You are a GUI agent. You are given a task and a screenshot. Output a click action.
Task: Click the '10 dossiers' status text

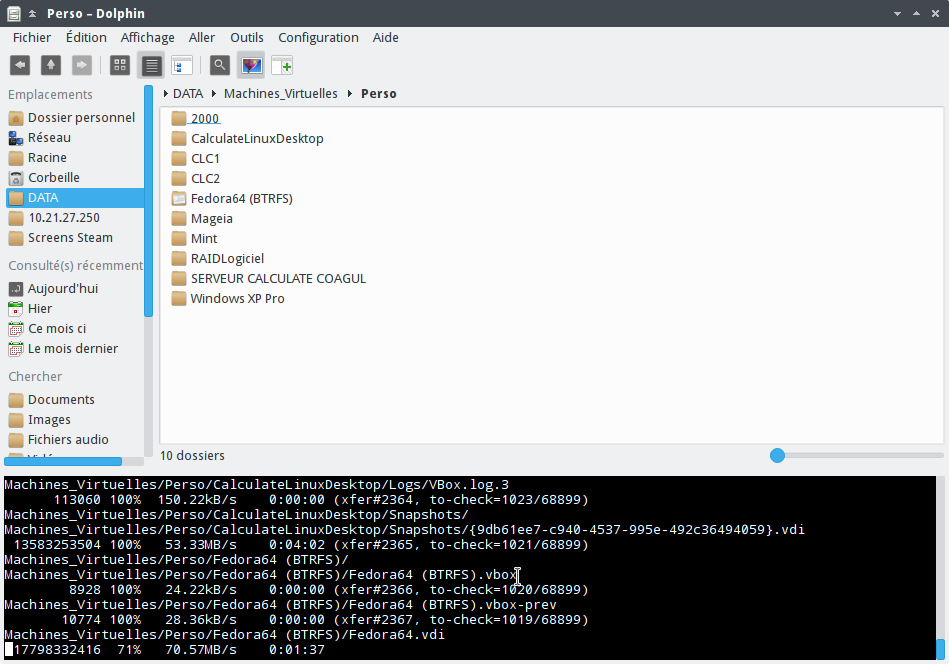[192, 456]
